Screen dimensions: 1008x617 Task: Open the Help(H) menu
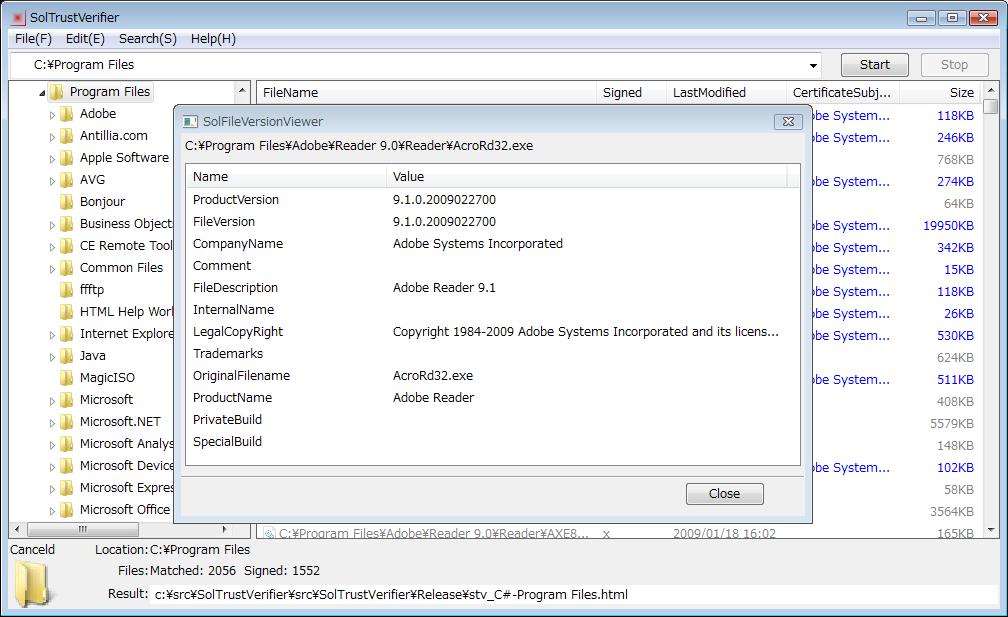click(213, 39)
